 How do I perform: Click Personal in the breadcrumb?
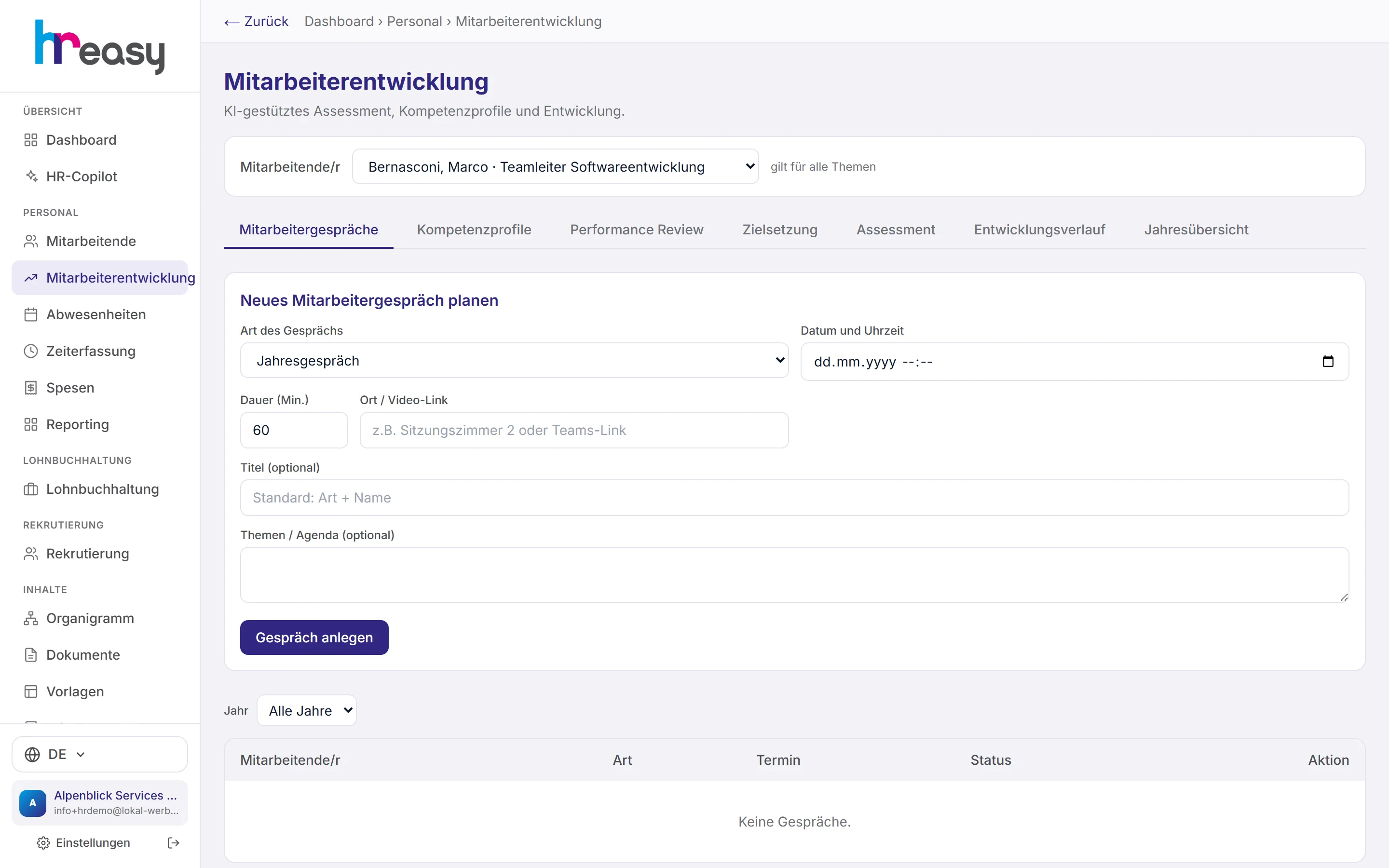[414, 22]
